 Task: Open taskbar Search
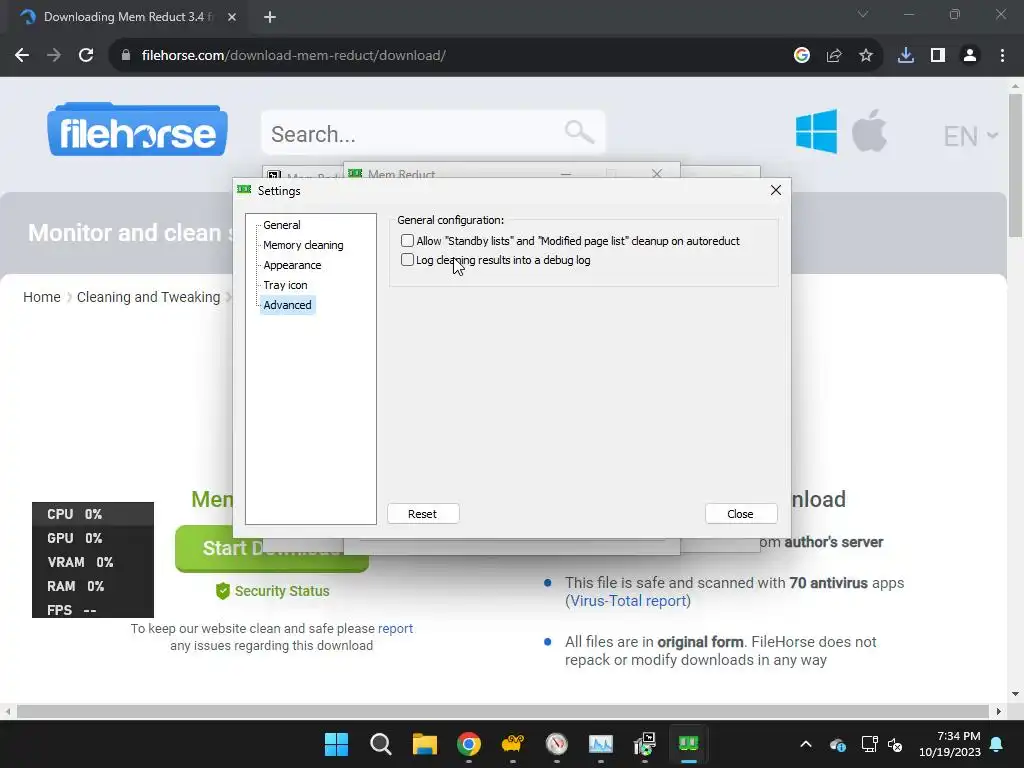pyautogui.click(x=381, y=744)
